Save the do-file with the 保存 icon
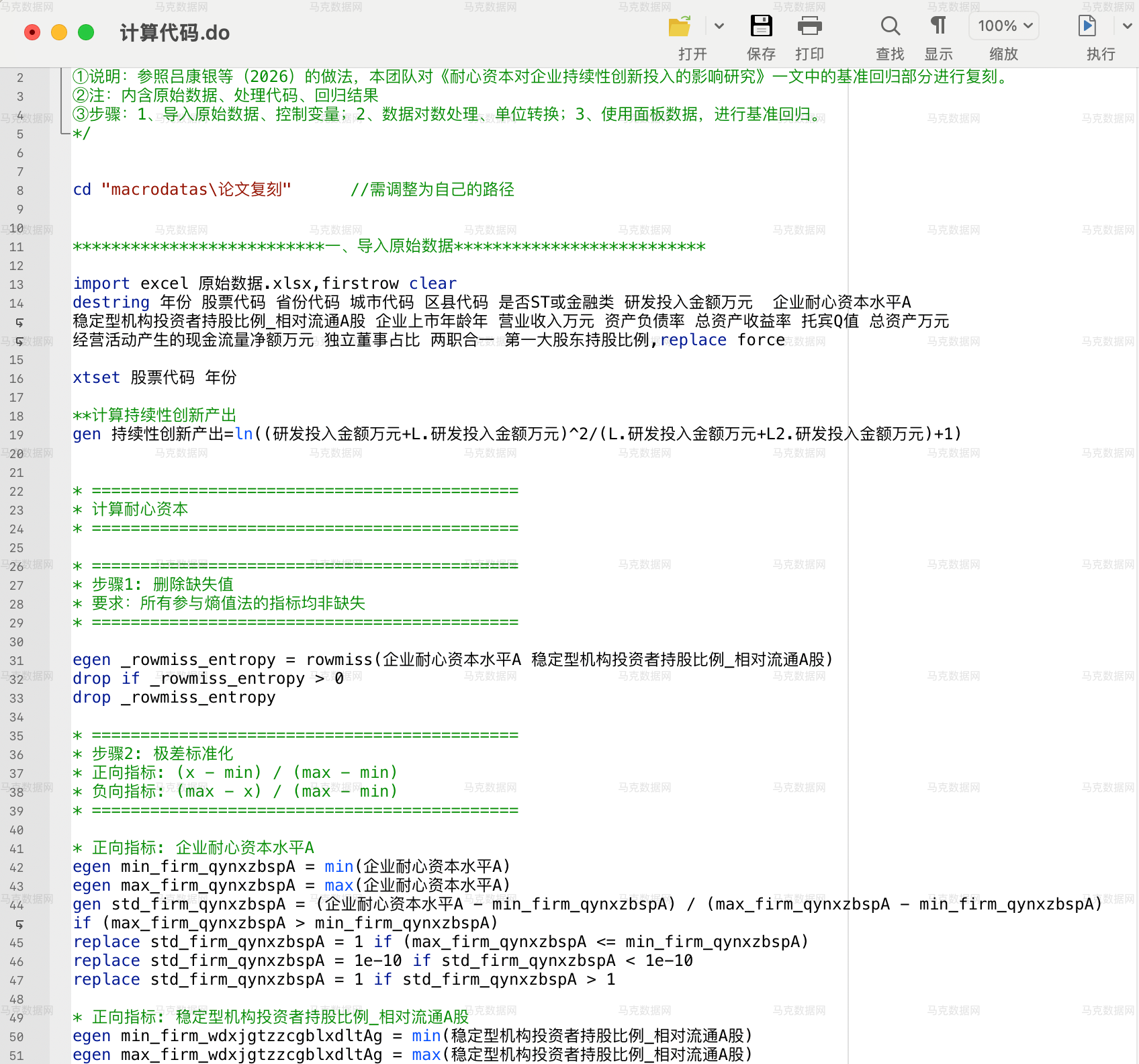This screenshot has height=1064, width=1139. click(x=761, y=26)
